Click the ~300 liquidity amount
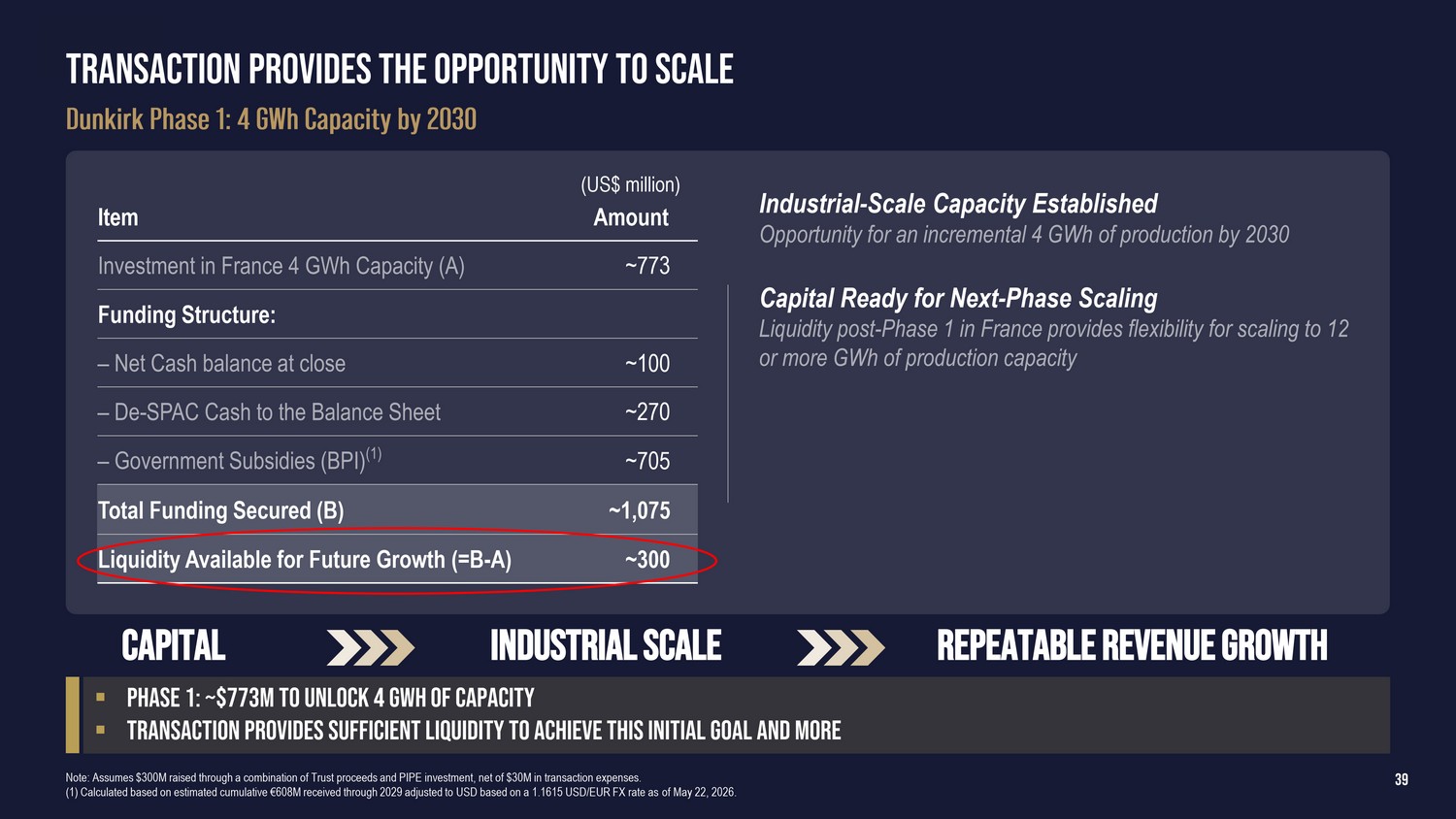Viewport: 1456px width, 819px height. point(647,560)
